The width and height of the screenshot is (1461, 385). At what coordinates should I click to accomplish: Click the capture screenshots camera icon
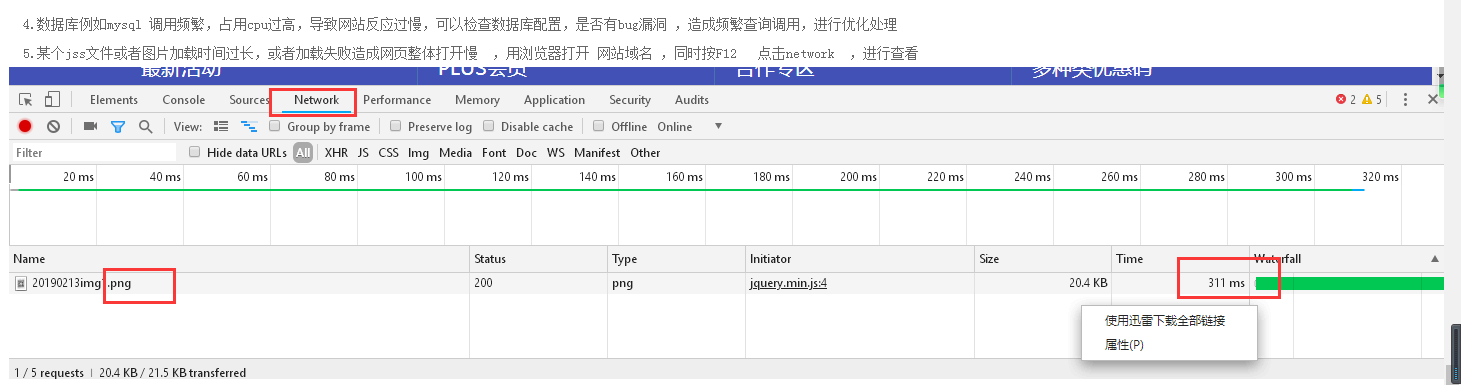90,126
